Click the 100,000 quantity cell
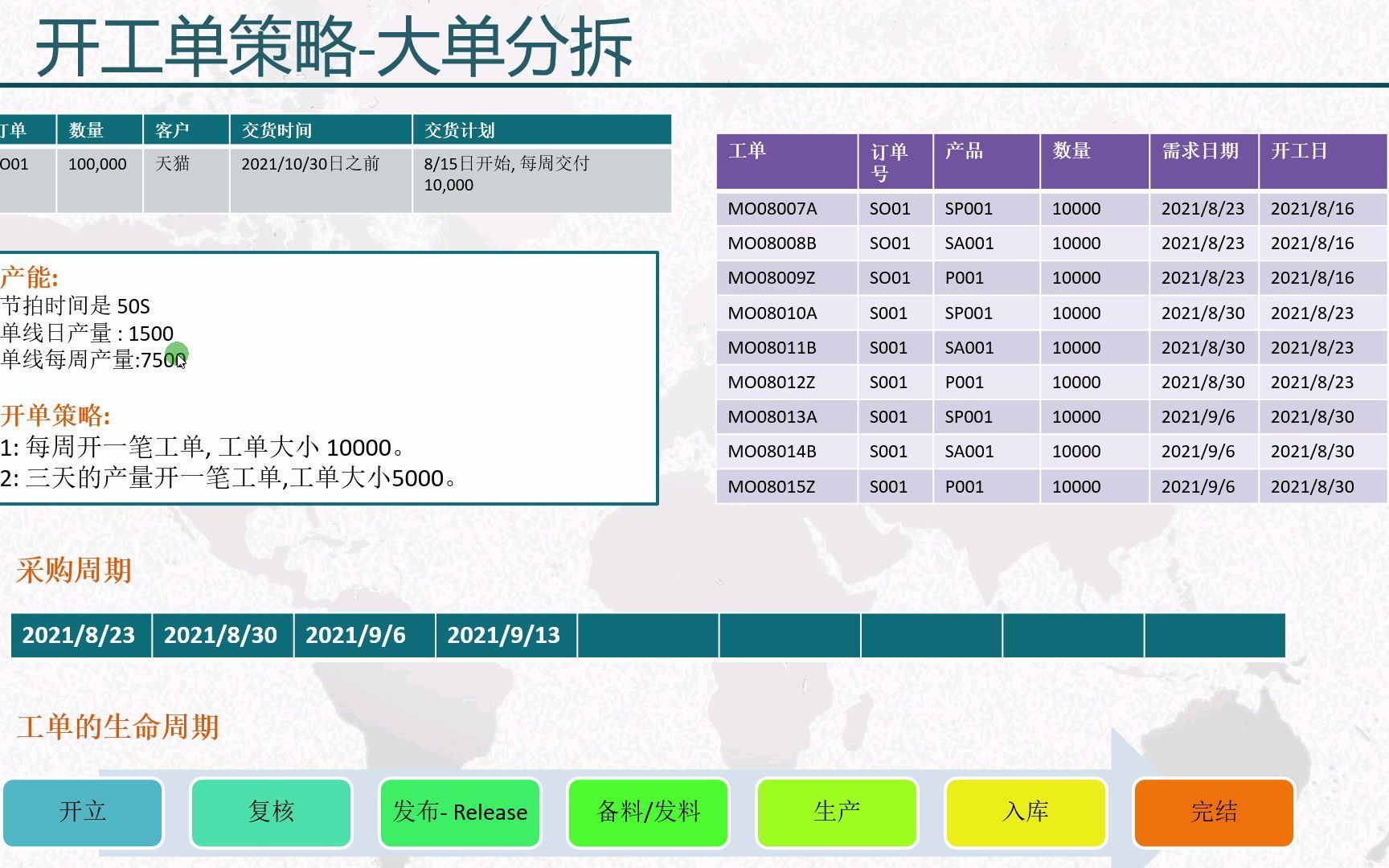Screen dimensions: 1389x868 pyautogui.click(x=100, y=180)
